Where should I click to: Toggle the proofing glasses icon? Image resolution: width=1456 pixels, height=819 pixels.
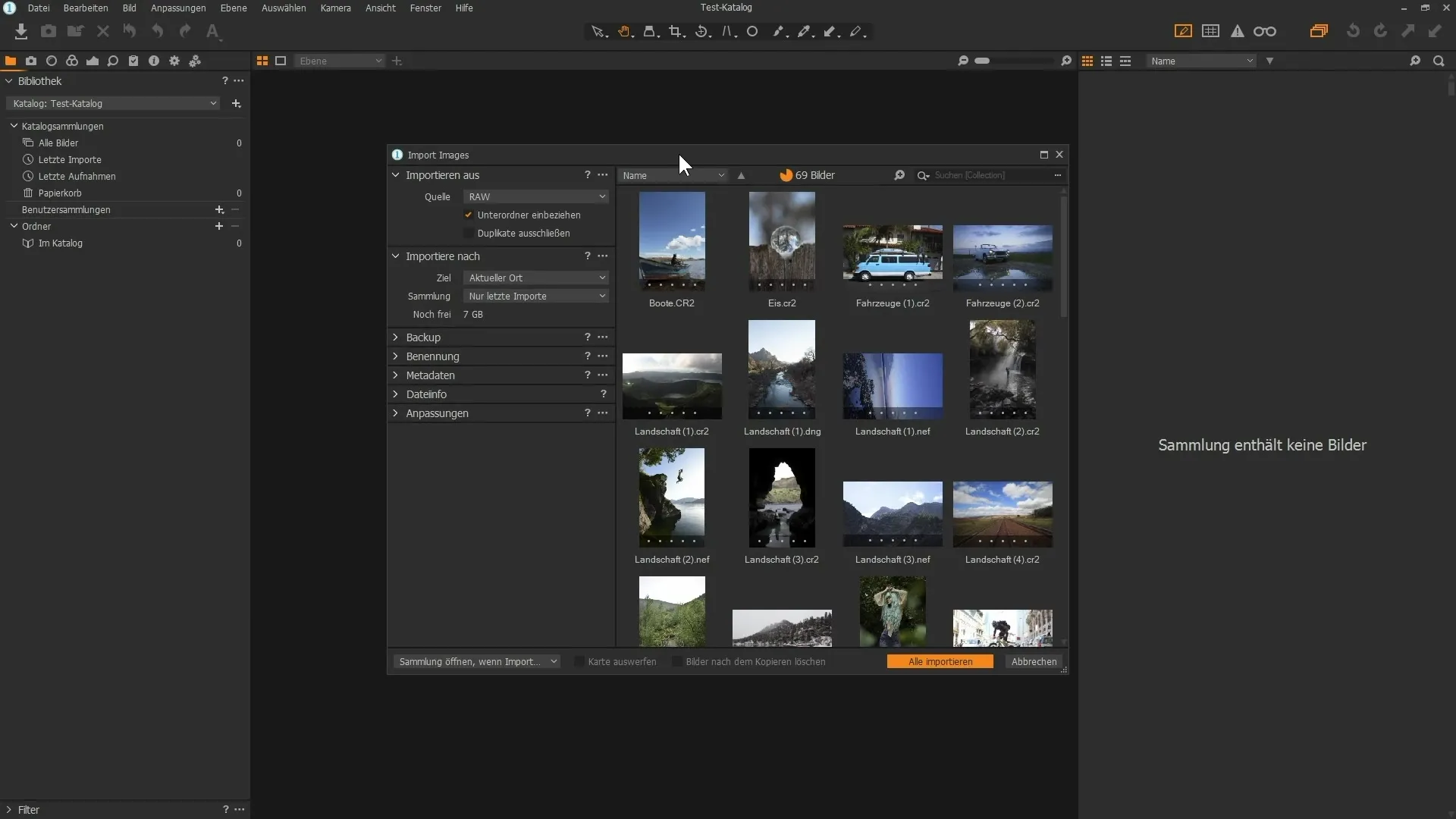1265,31
